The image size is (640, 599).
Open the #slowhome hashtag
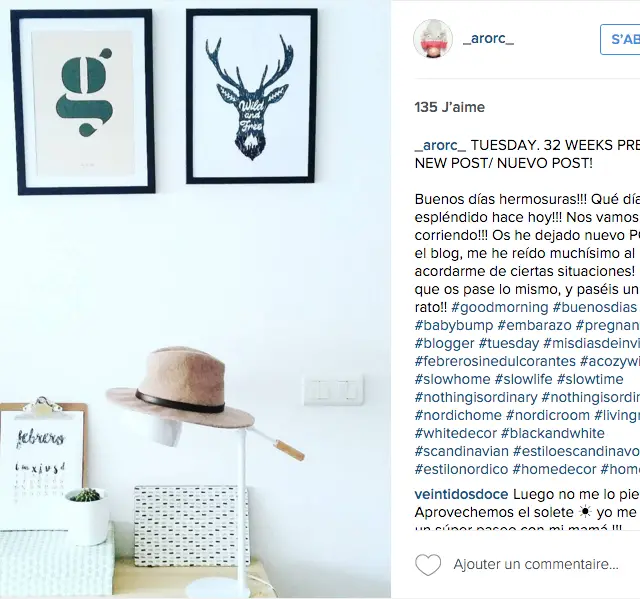coord(452,379)
